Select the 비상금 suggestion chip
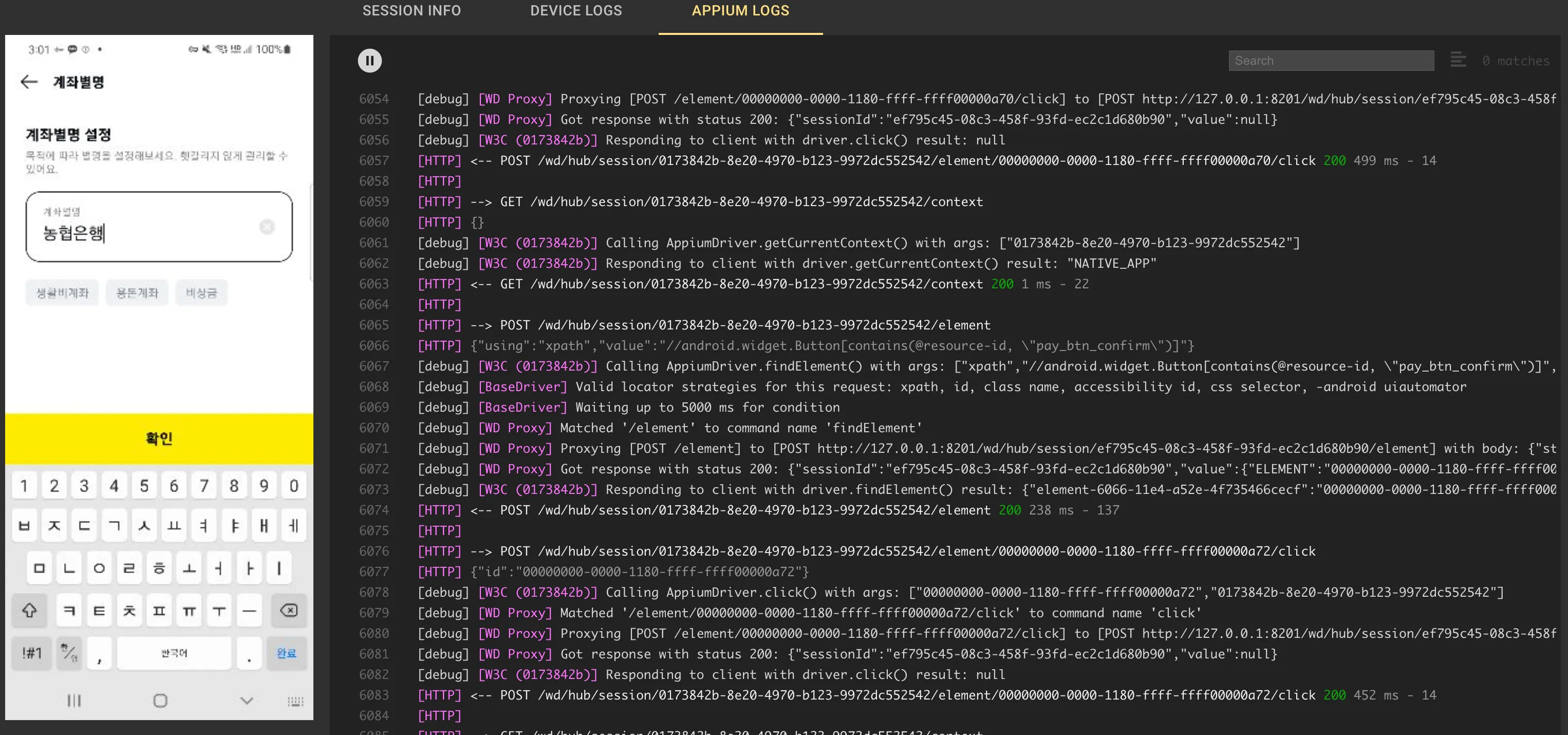1568x735 pixels. pyautogui.click(x=201, y=293)
